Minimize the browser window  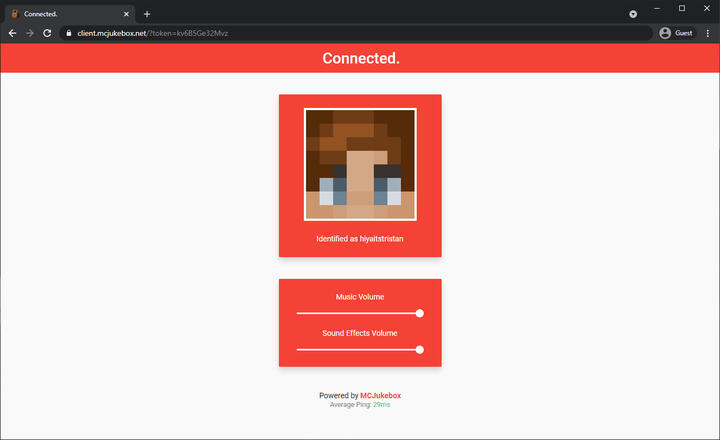[657, 8]
